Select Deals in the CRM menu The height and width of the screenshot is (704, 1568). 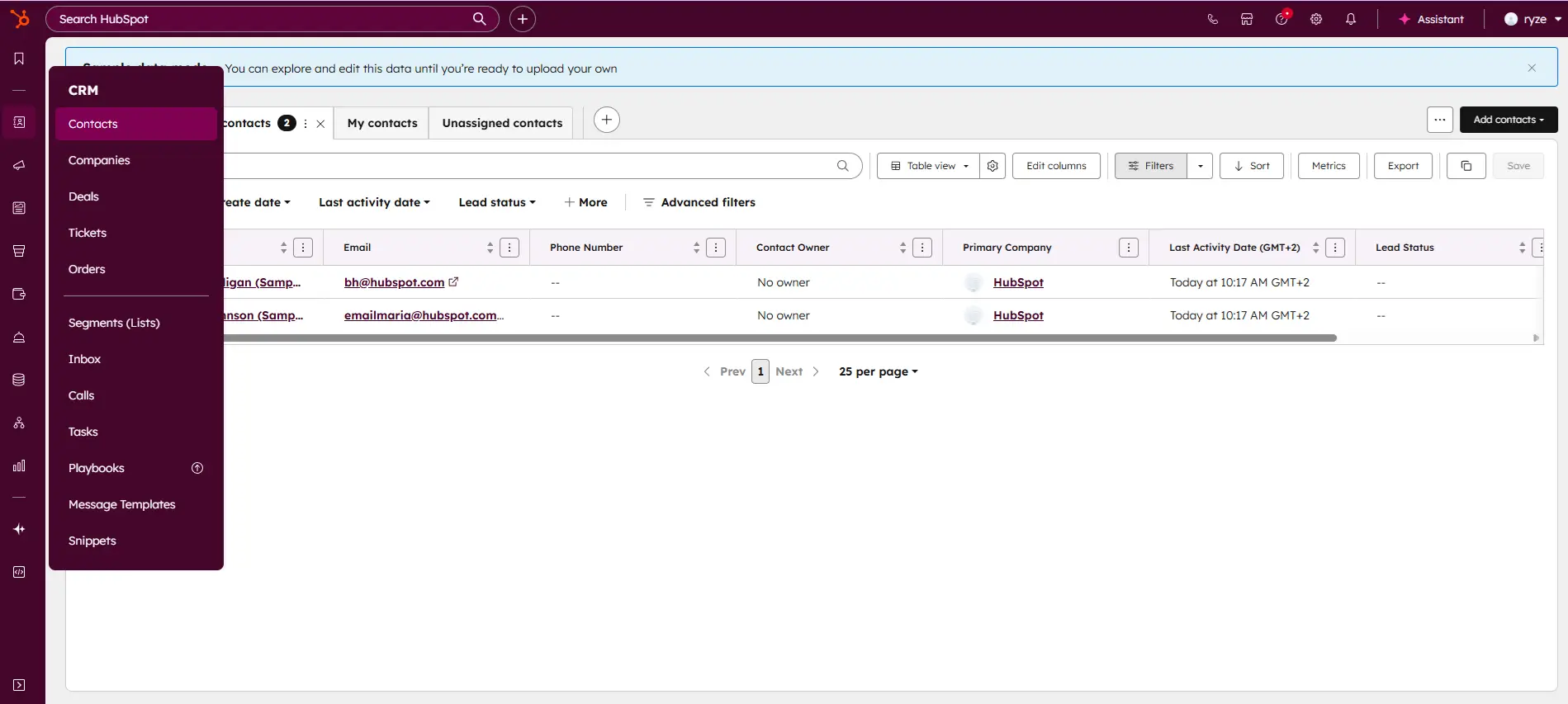point(136,196)
